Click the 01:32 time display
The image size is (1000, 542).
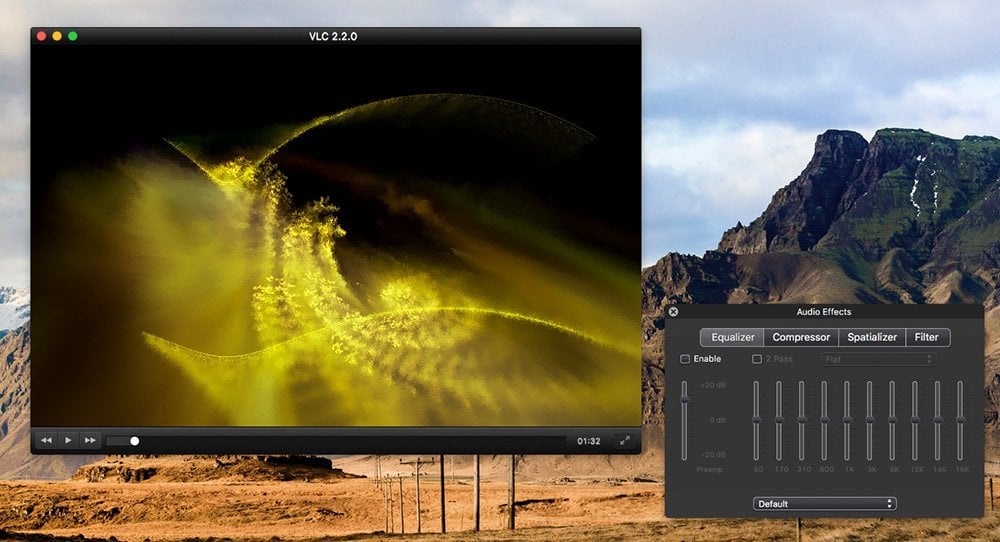click(589, 441)
